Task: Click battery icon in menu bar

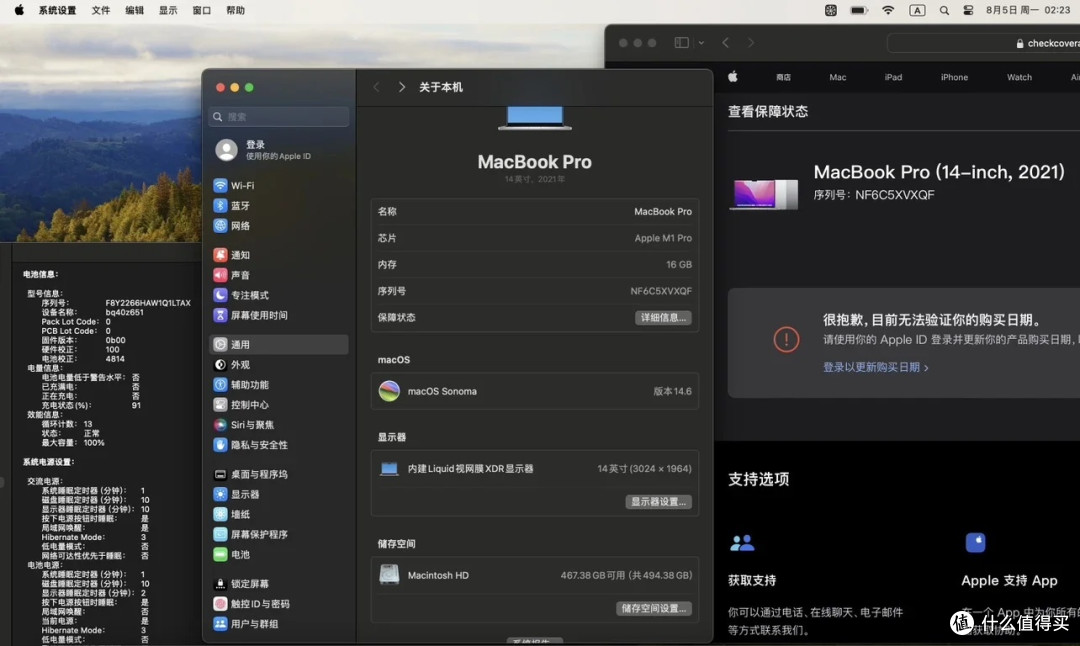Action: (859, 10)
